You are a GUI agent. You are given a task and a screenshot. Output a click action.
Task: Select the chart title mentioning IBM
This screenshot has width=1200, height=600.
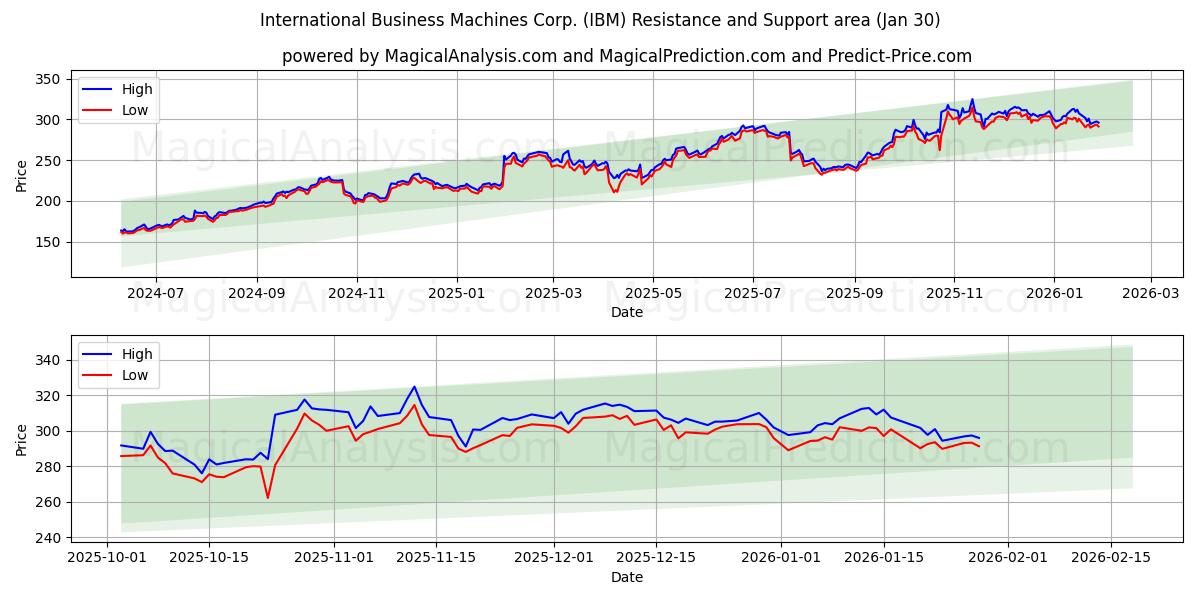(600, 18)
